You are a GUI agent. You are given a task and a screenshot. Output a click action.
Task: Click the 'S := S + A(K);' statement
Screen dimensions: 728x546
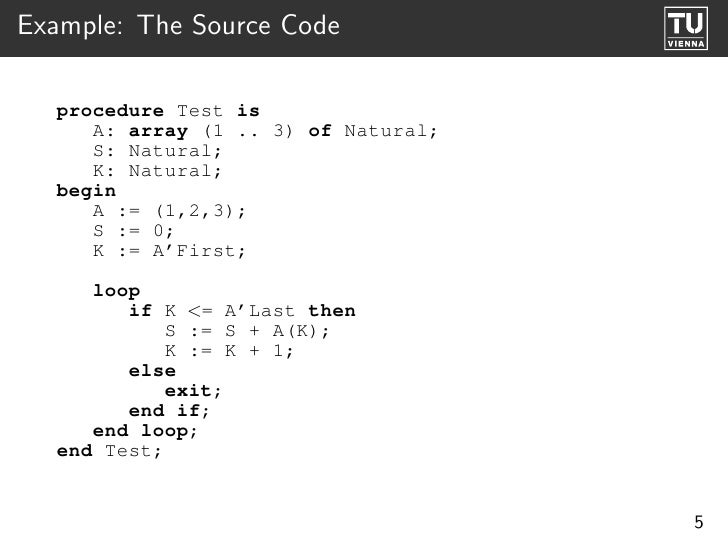(x=246, y=331)
